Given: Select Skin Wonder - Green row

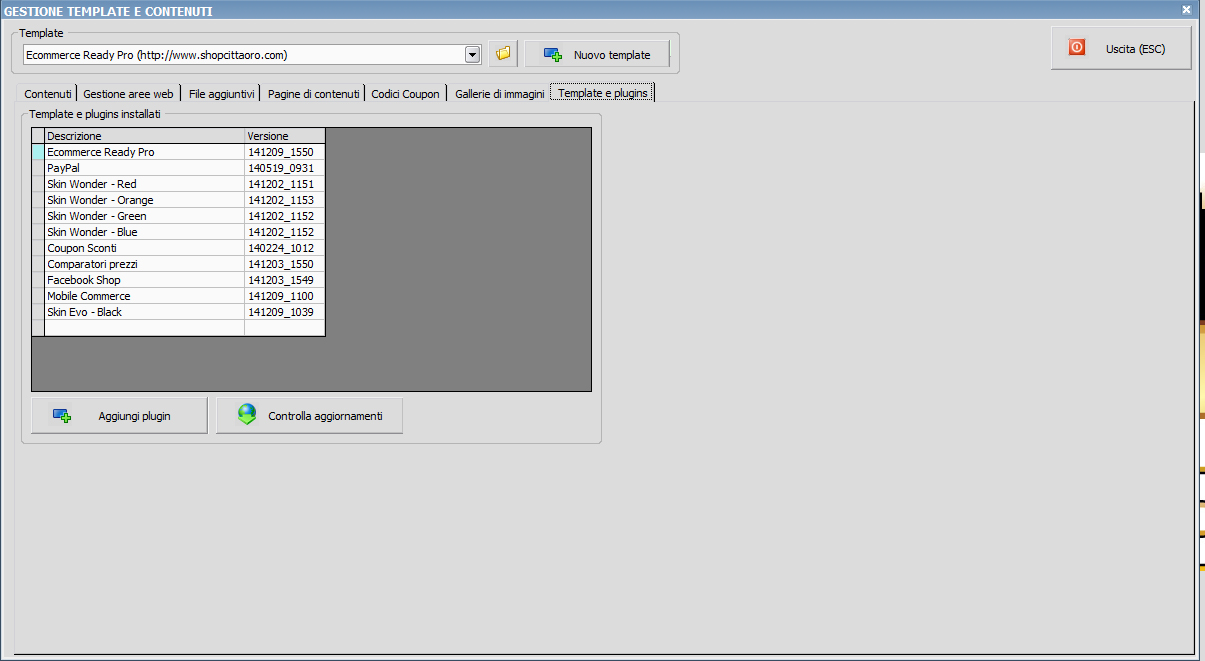Looking at the screenshot, I should (x=179, y=216).
